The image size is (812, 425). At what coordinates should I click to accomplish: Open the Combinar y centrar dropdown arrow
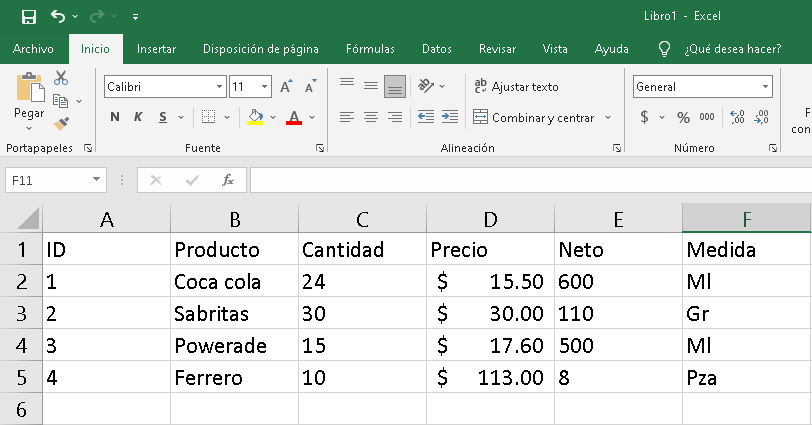[607, 118]
